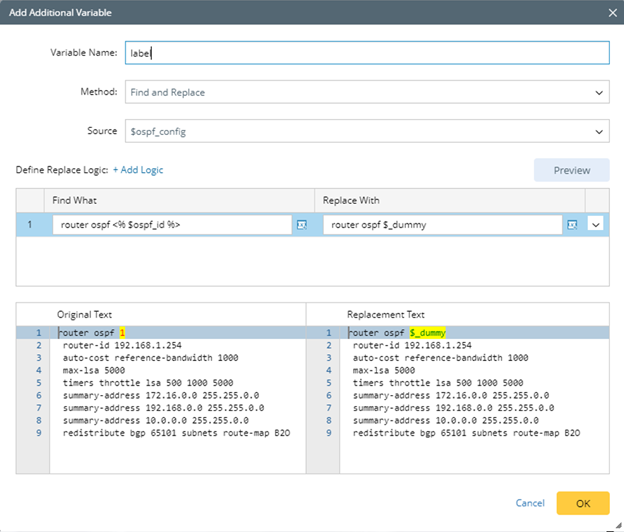Open the Method dropdown

click(x=366, y=92)
